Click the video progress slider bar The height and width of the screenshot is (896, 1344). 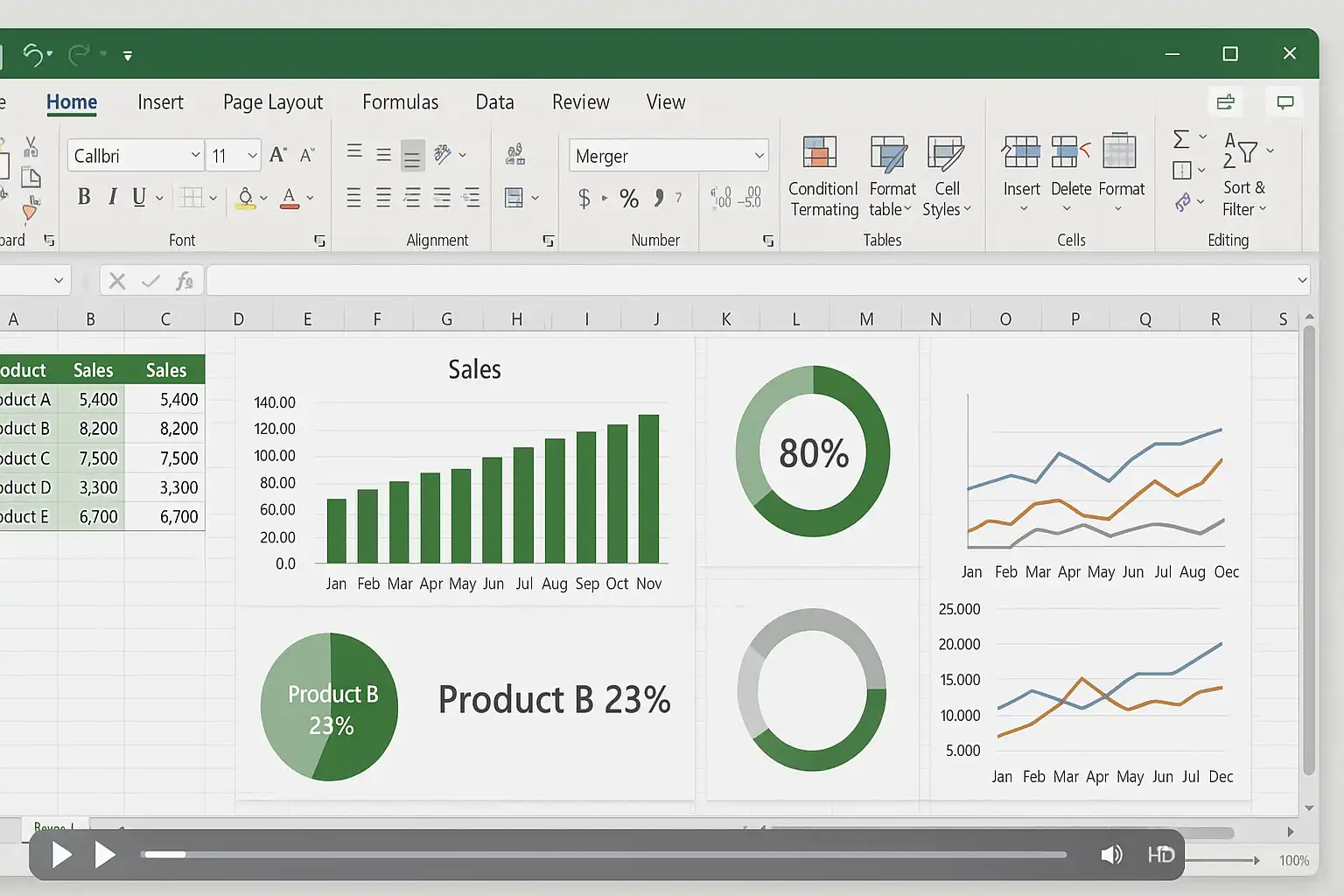pyautogui.click(x=604, y=854)
